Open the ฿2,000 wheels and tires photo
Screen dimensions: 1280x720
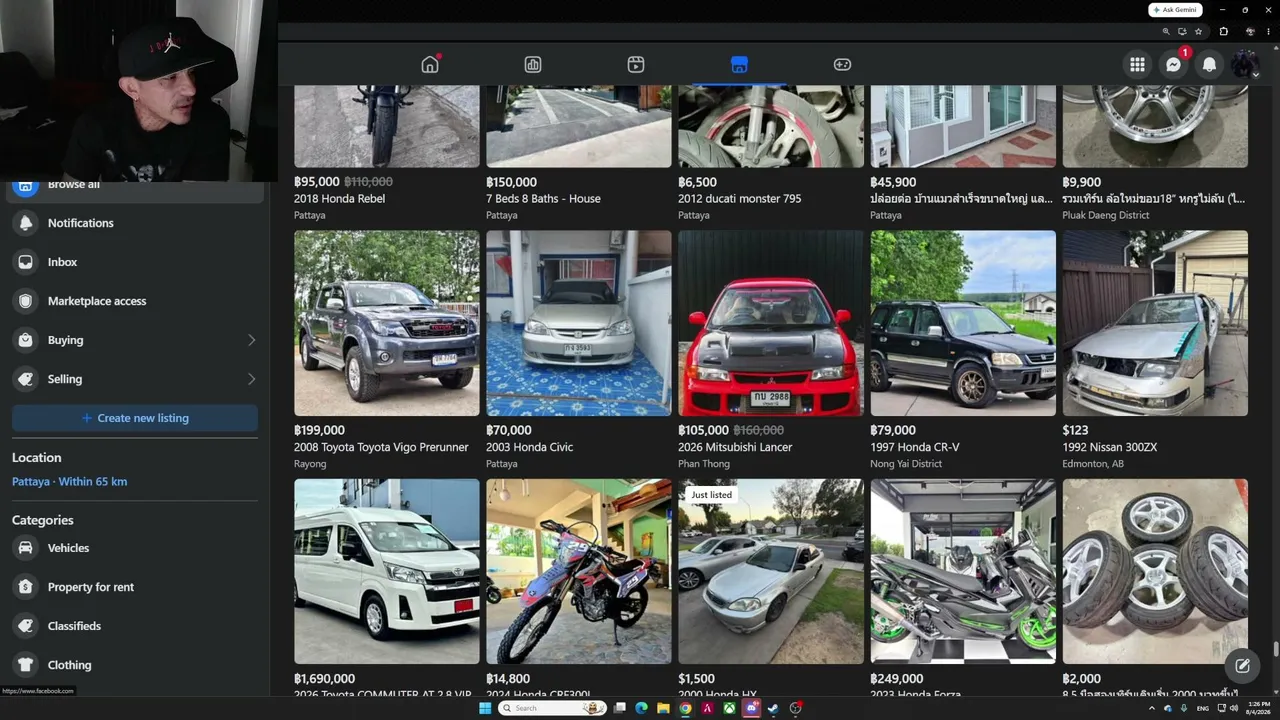[x=1155, y=571]
